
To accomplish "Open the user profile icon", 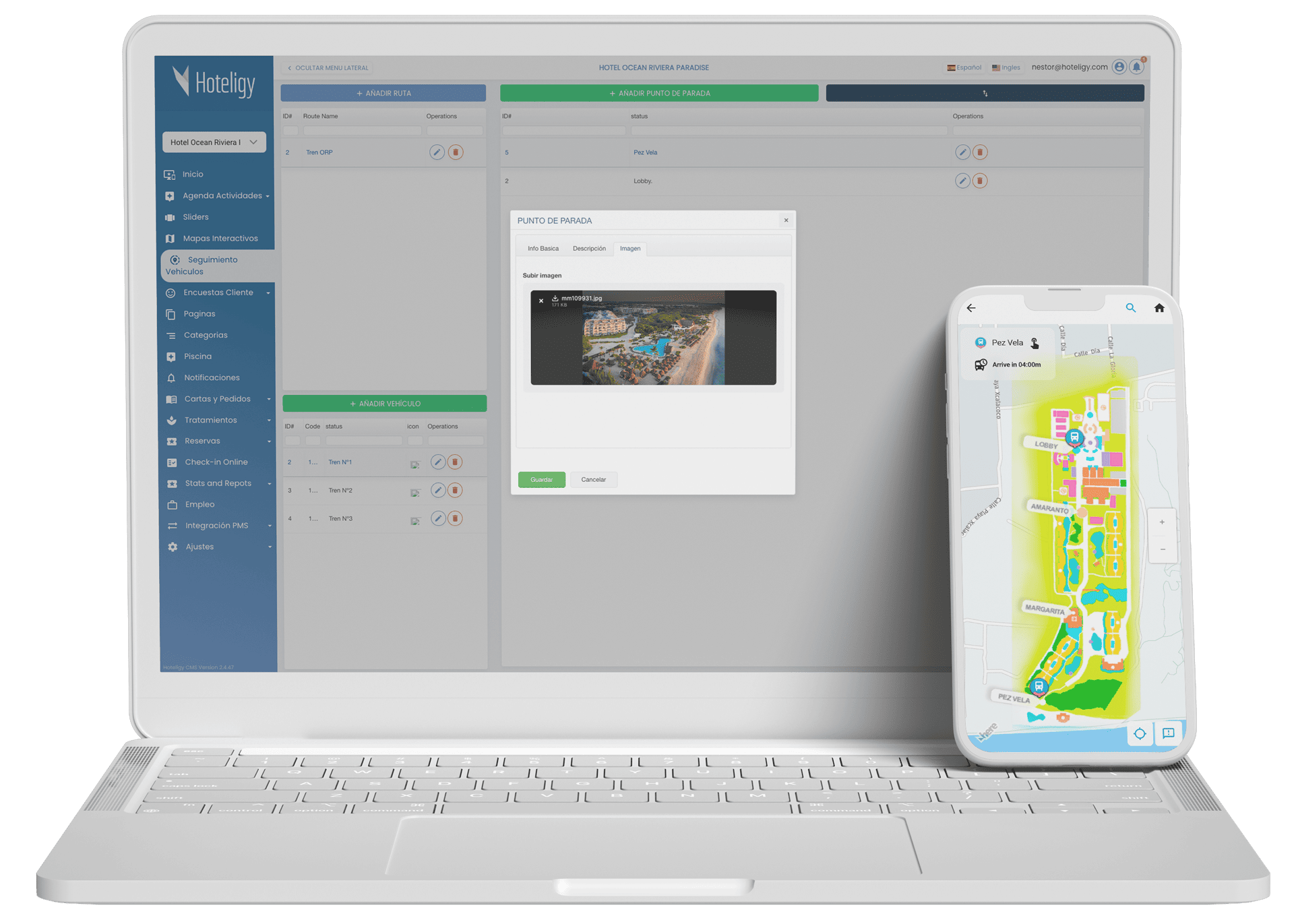I will [x=1119, y=67].
